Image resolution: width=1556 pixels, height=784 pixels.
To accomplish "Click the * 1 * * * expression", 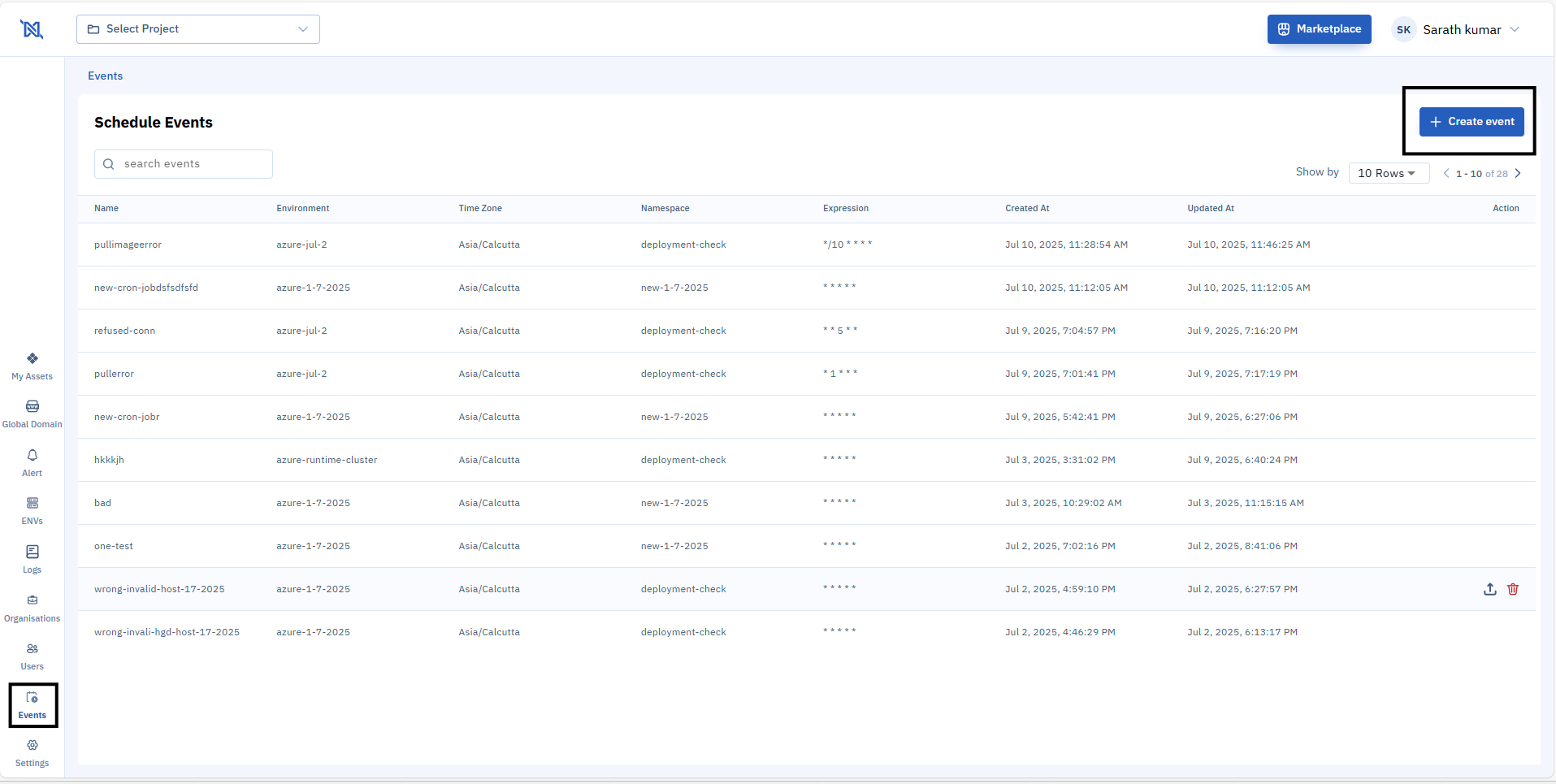I will [x=840, y=374].
